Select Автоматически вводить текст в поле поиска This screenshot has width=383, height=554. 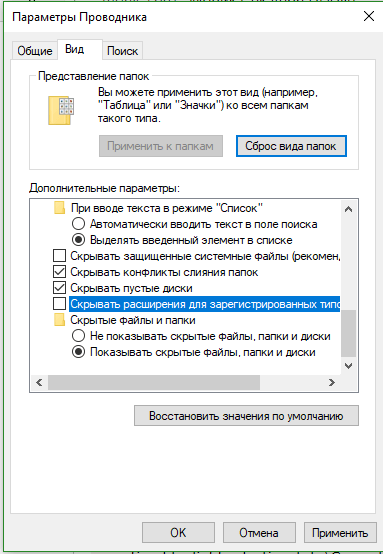(78, 224)
